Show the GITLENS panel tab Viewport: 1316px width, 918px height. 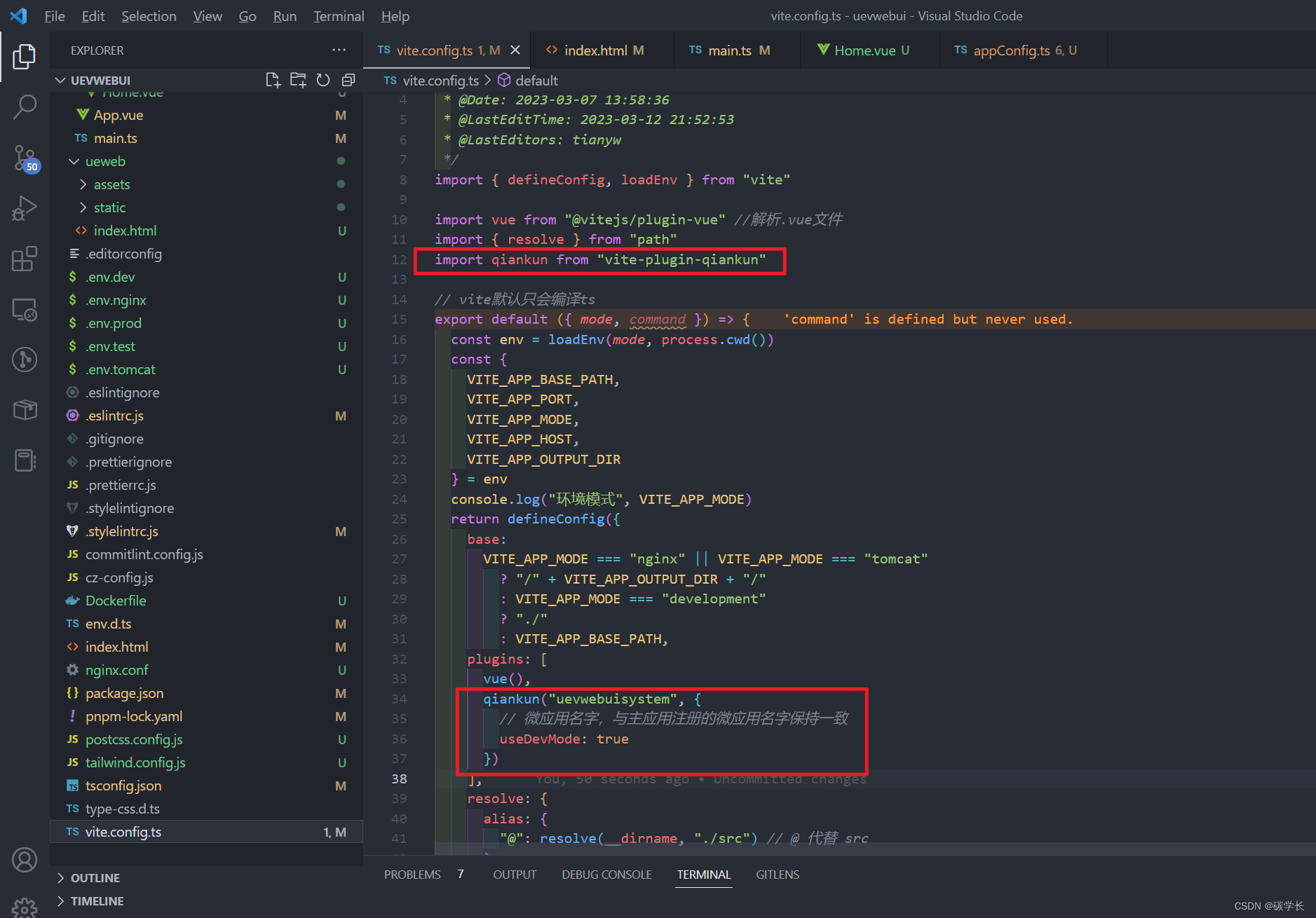778,875
